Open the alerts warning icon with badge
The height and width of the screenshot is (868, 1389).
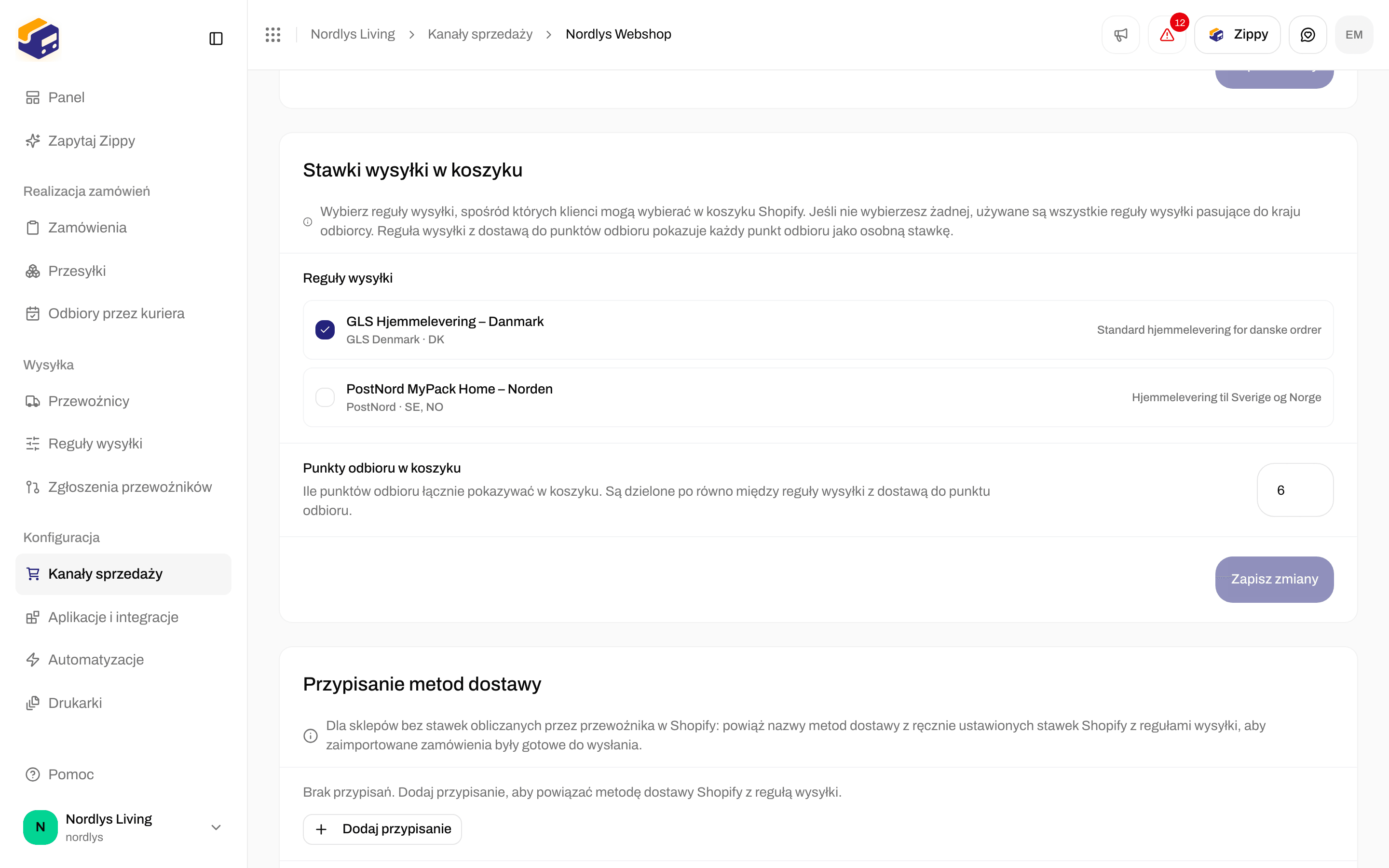pos(1167,34)
